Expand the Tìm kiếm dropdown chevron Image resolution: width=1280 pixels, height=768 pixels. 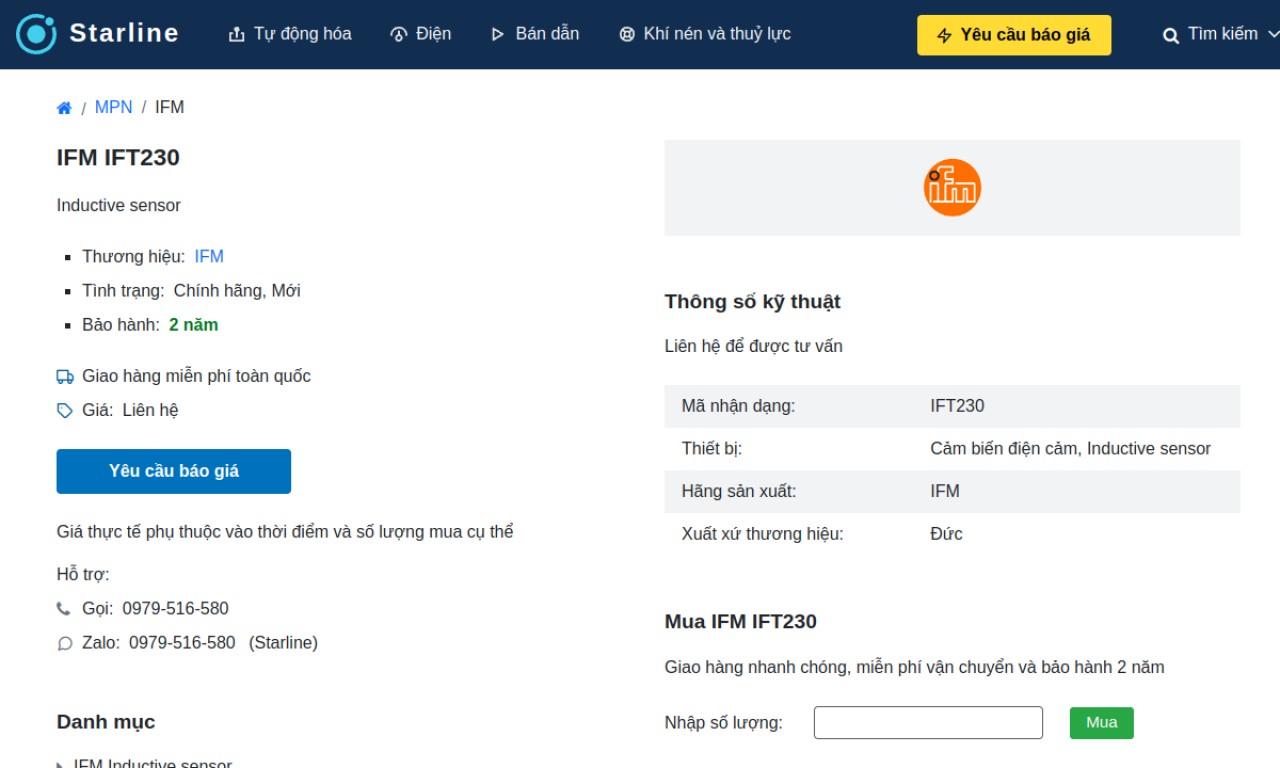click(x=1273, y=34)
